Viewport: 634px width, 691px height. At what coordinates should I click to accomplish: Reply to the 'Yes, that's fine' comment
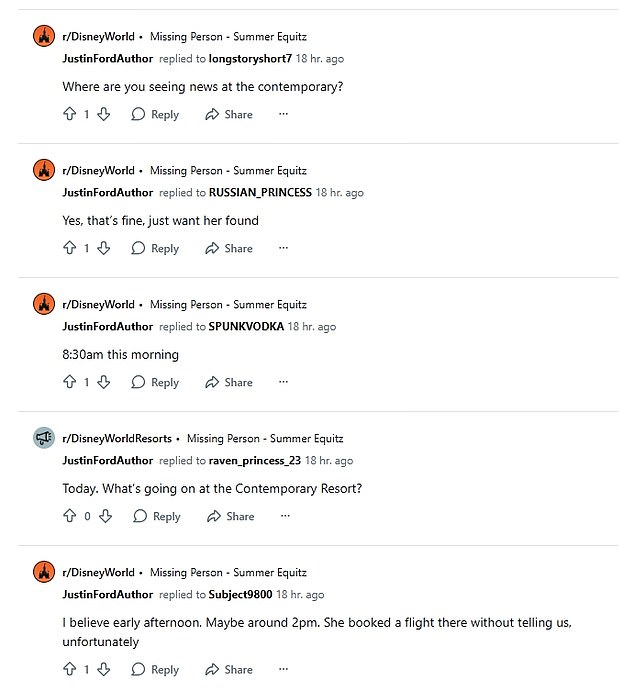(155, 248)
